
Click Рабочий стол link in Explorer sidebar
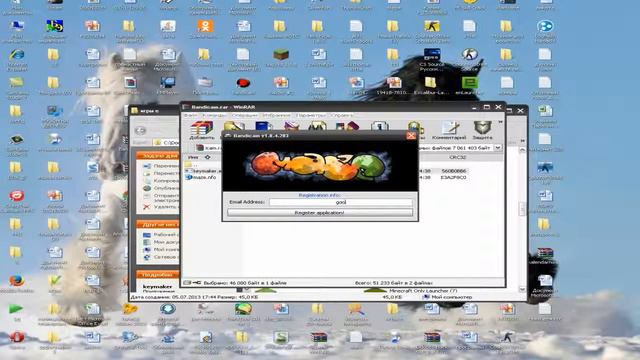[x=165, y=235]
